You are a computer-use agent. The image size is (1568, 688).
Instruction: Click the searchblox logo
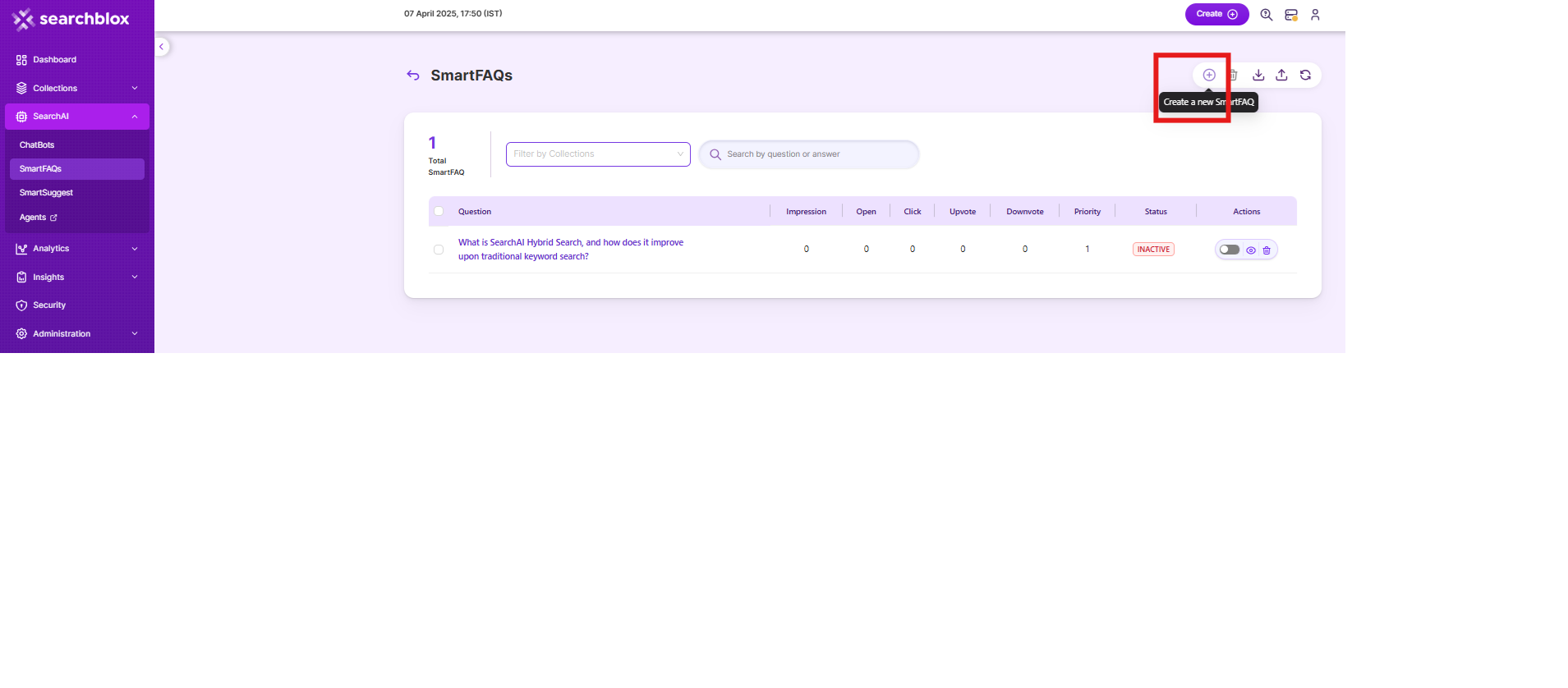(71, 19)
